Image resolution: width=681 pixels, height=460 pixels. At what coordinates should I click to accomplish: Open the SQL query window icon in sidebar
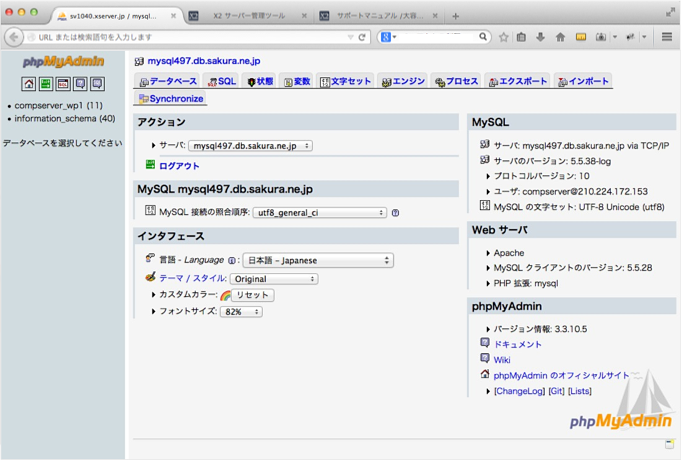[x=63, y=83]
